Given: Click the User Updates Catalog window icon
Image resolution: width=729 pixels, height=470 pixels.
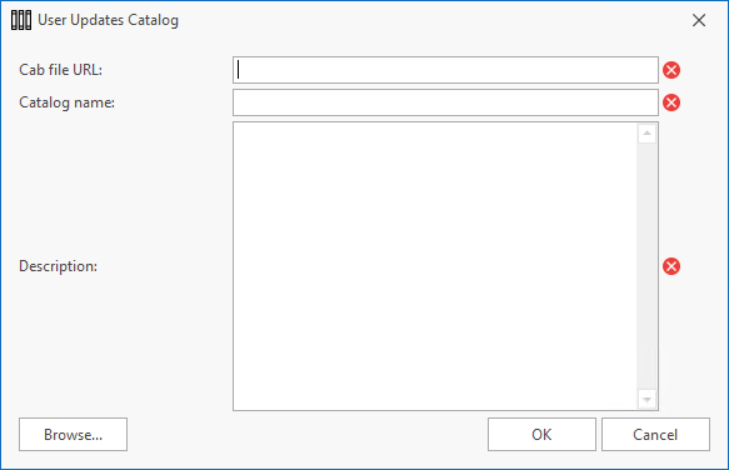Looking at the screenshot, I should 21,20.
